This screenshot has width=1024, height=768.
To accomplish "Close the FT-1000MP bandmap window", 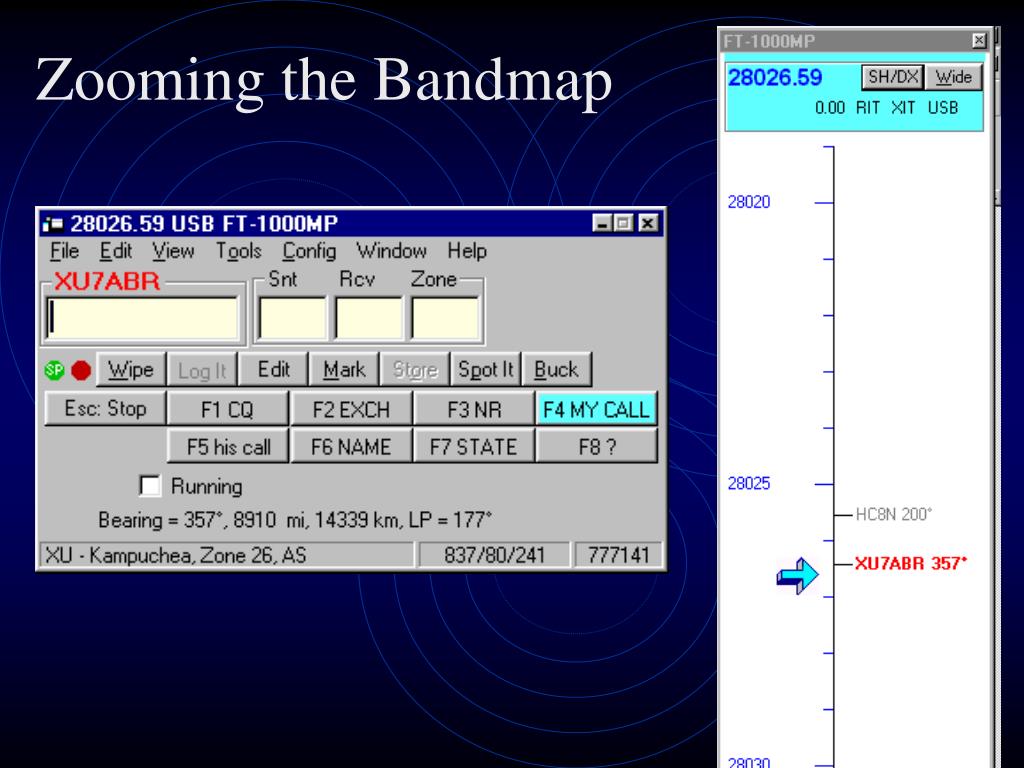I will pyautogui.click(x=978, y=40).
